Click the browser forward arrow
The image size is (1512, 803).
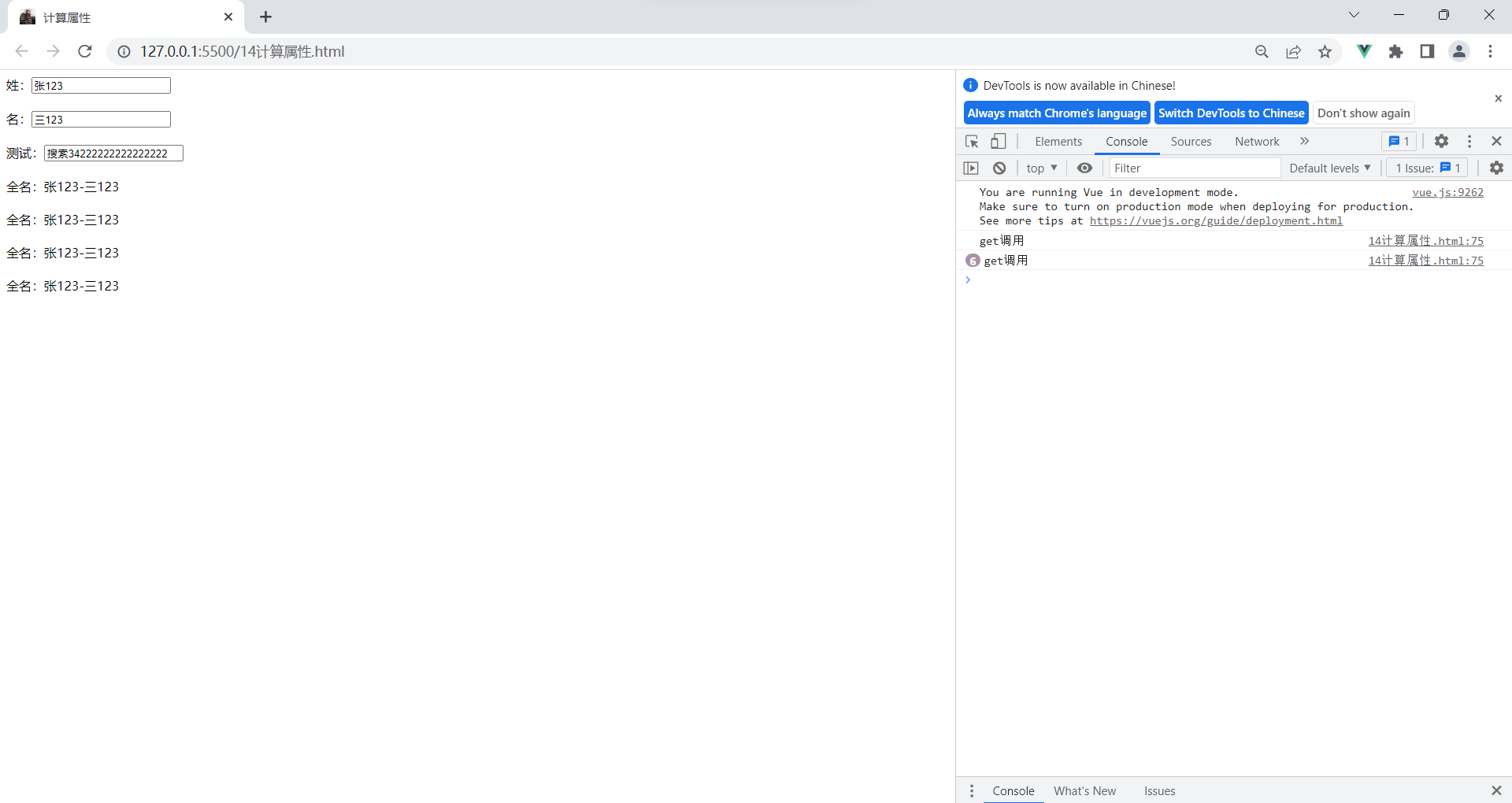[x=53, y=51]
